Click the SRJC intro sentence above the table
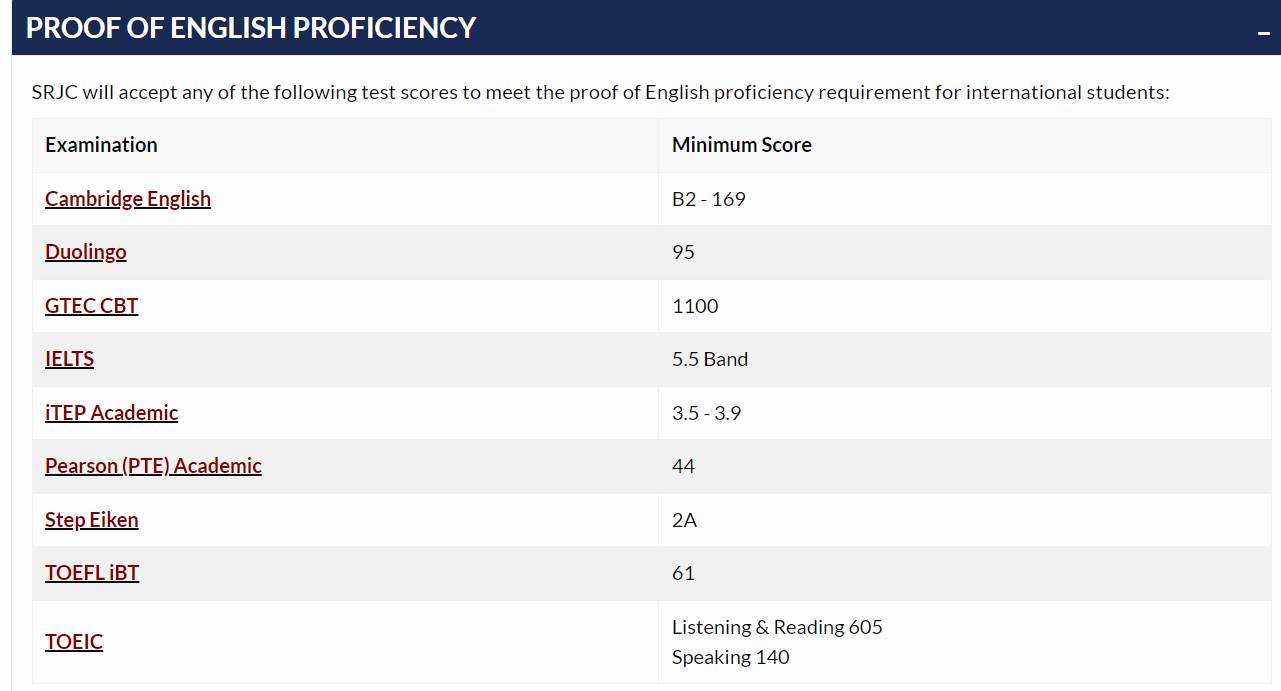Viewport: 1281px width, 691px height. click(600, 93)
